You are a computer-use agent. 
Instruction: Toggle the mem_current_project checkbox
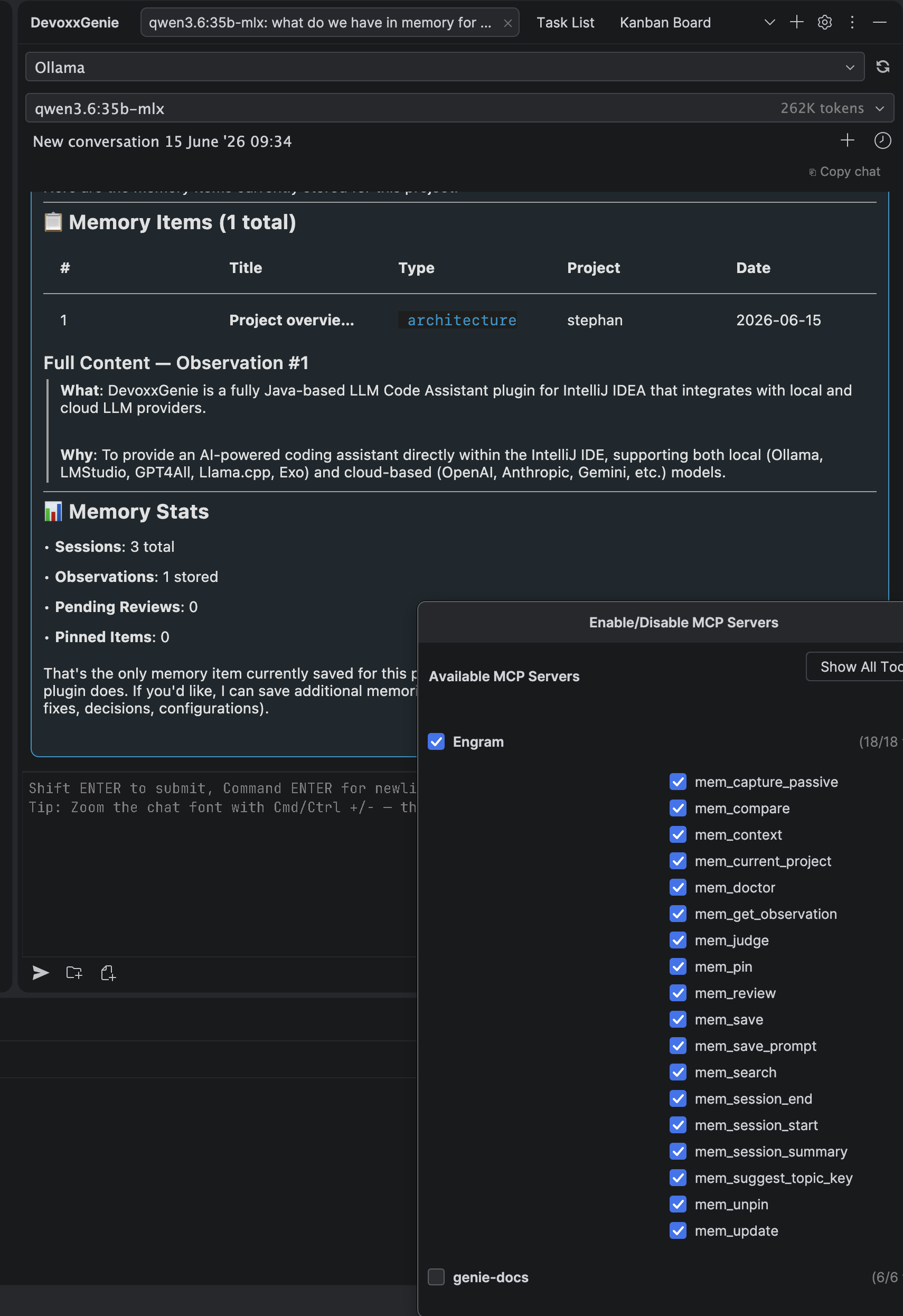(x=678, y=861)
